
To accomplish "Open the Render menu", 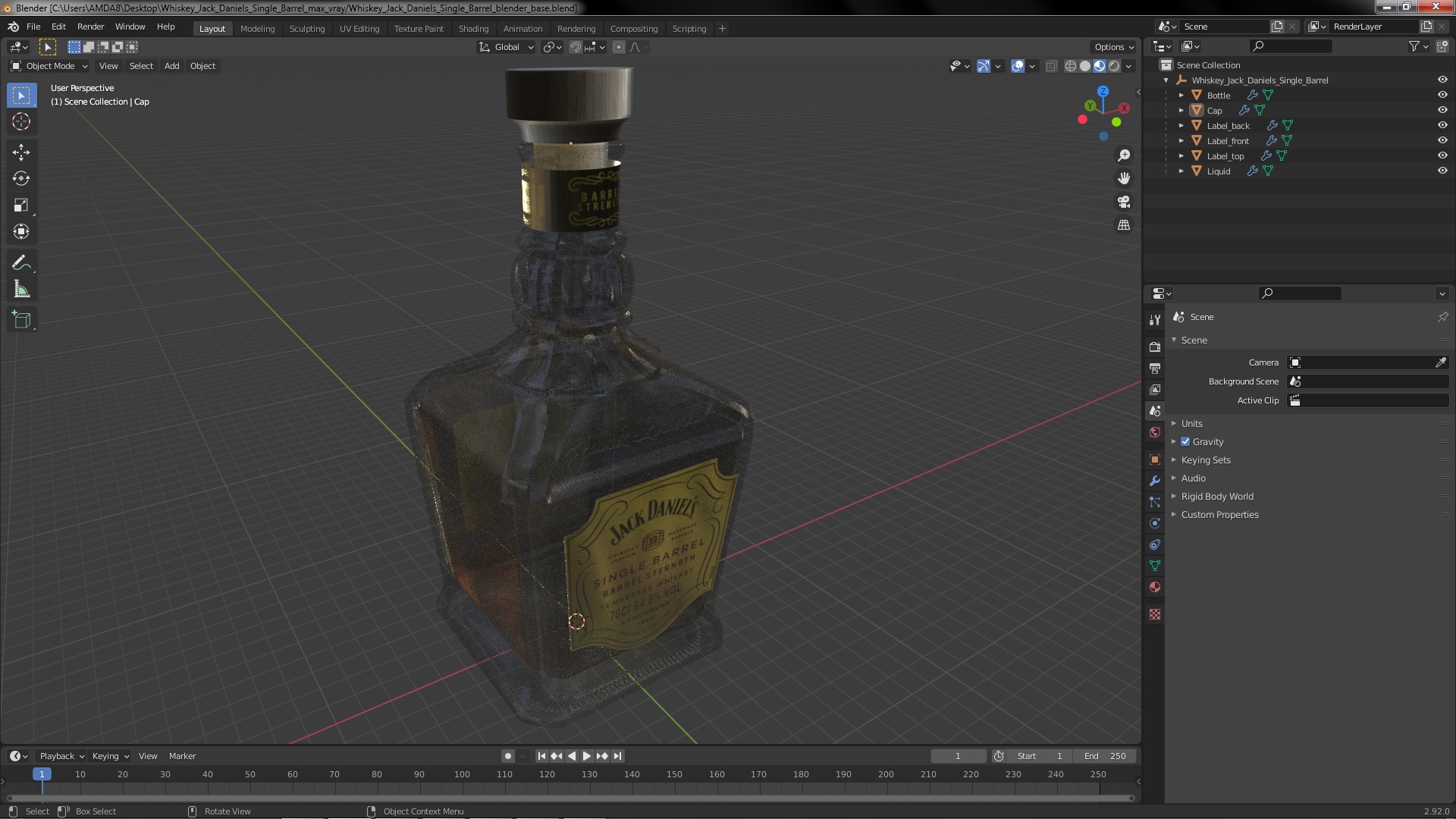I will pyautogui.click(x=90, y=27).
